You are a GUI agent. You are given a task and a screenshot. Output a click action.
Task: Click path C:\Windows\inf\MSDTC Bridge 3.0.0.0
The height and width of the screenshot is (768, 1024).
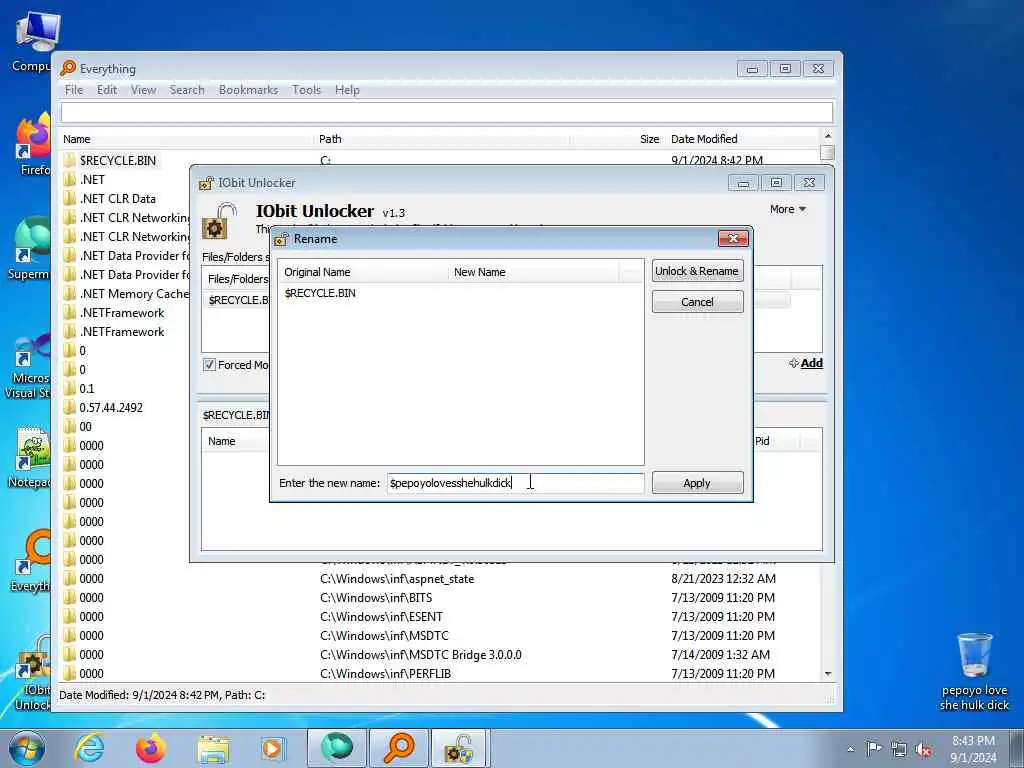(x=421, y=654)
